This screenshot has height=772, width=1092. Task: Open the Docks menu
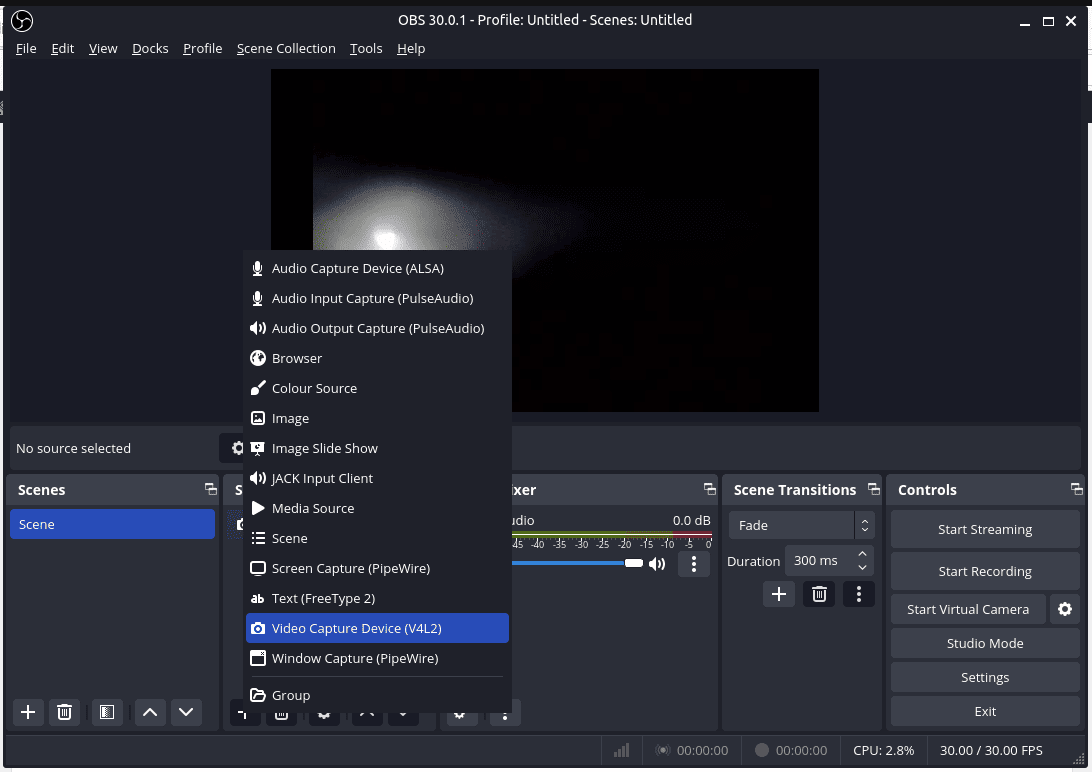pyautogui.click(x=150, y=48)
